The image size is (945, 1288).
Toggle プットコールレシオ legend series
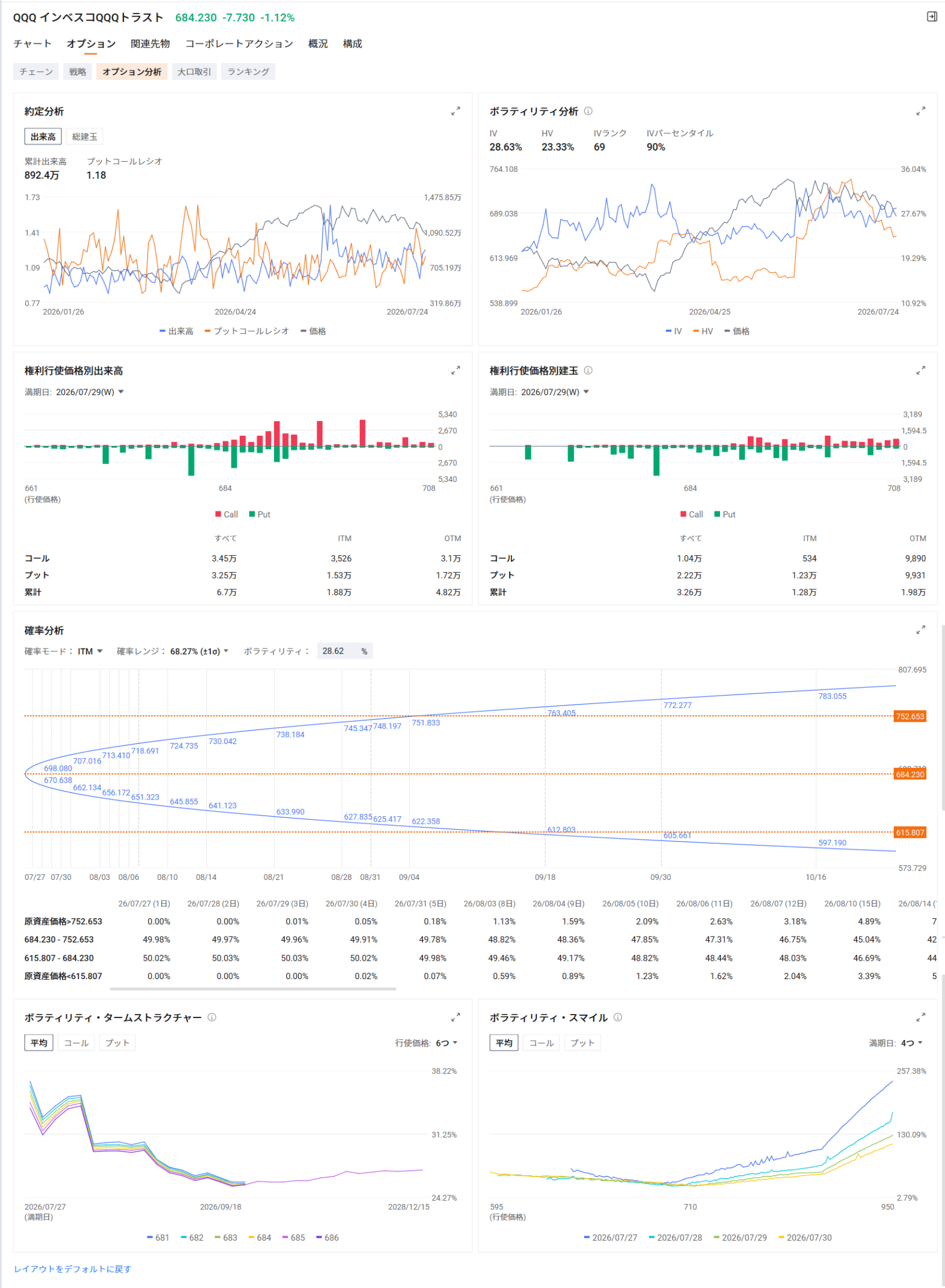tap(247, 331)
